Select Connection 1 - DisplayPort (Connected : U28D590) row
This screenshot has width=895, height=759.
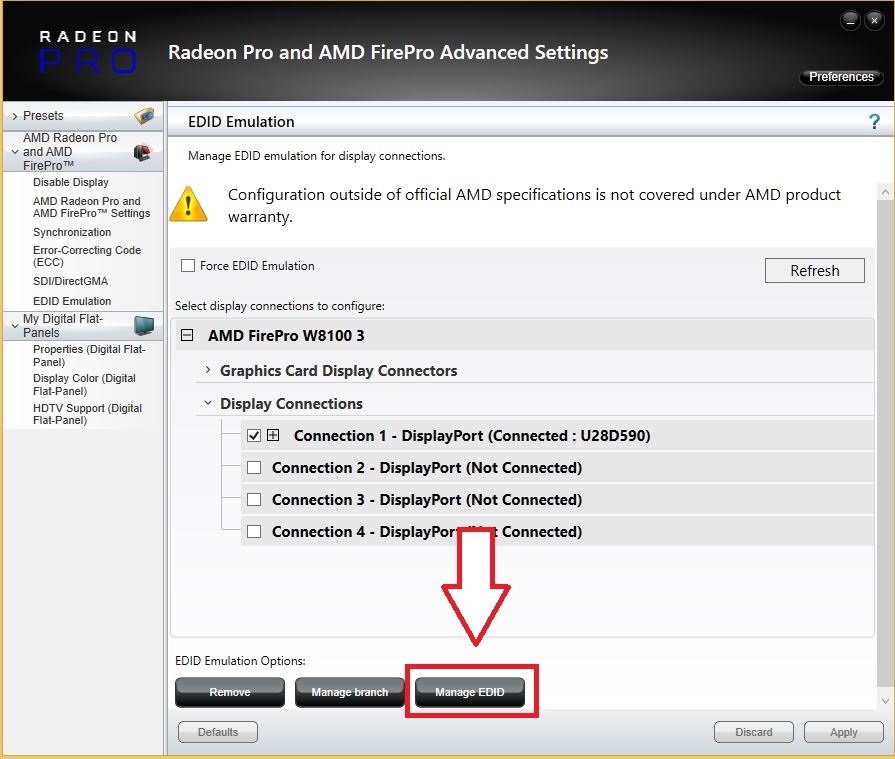pos(557,435)
